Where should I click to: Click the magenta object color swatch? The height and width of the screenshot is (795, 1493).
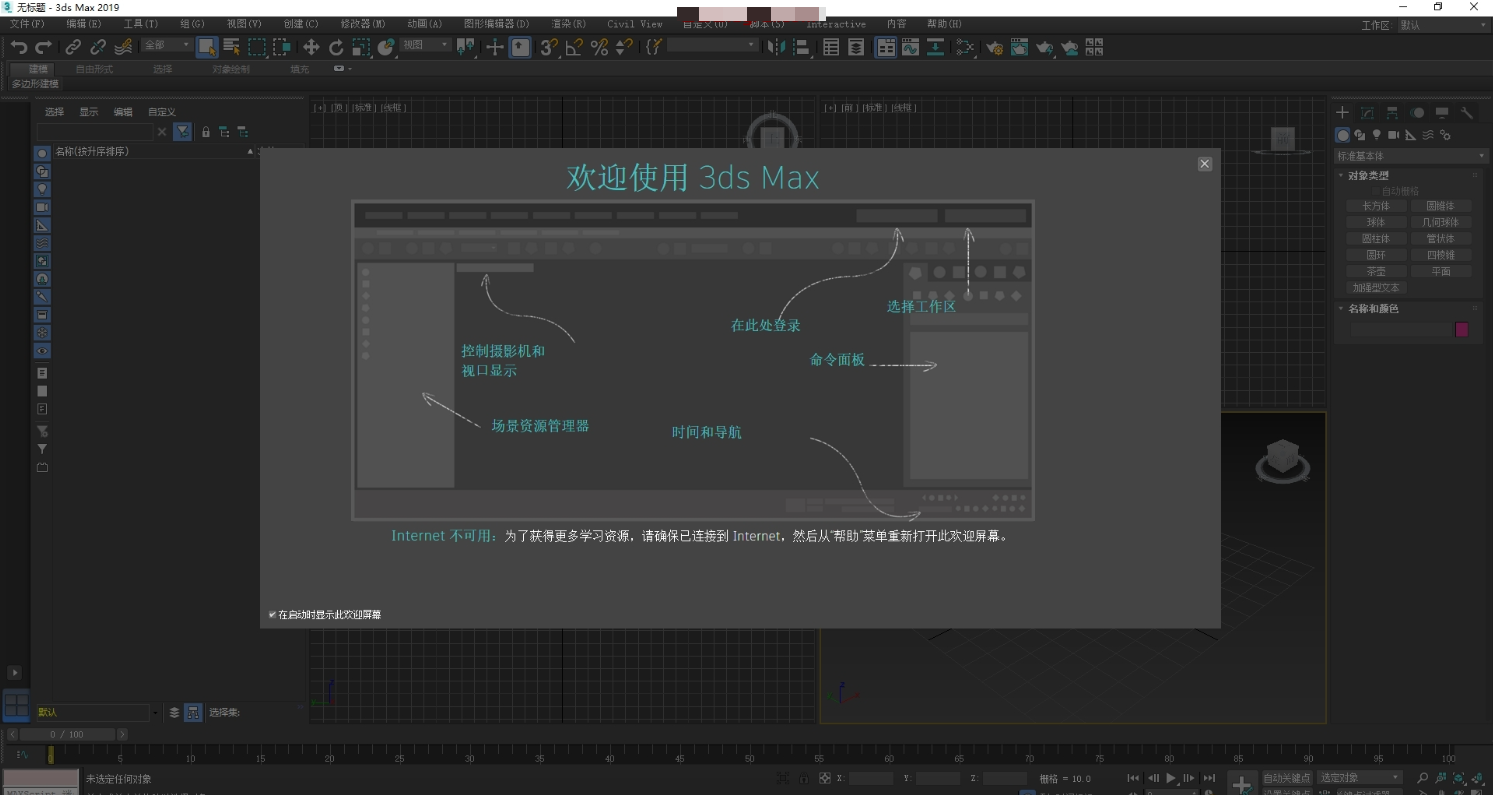click(x=1462, y=329)
